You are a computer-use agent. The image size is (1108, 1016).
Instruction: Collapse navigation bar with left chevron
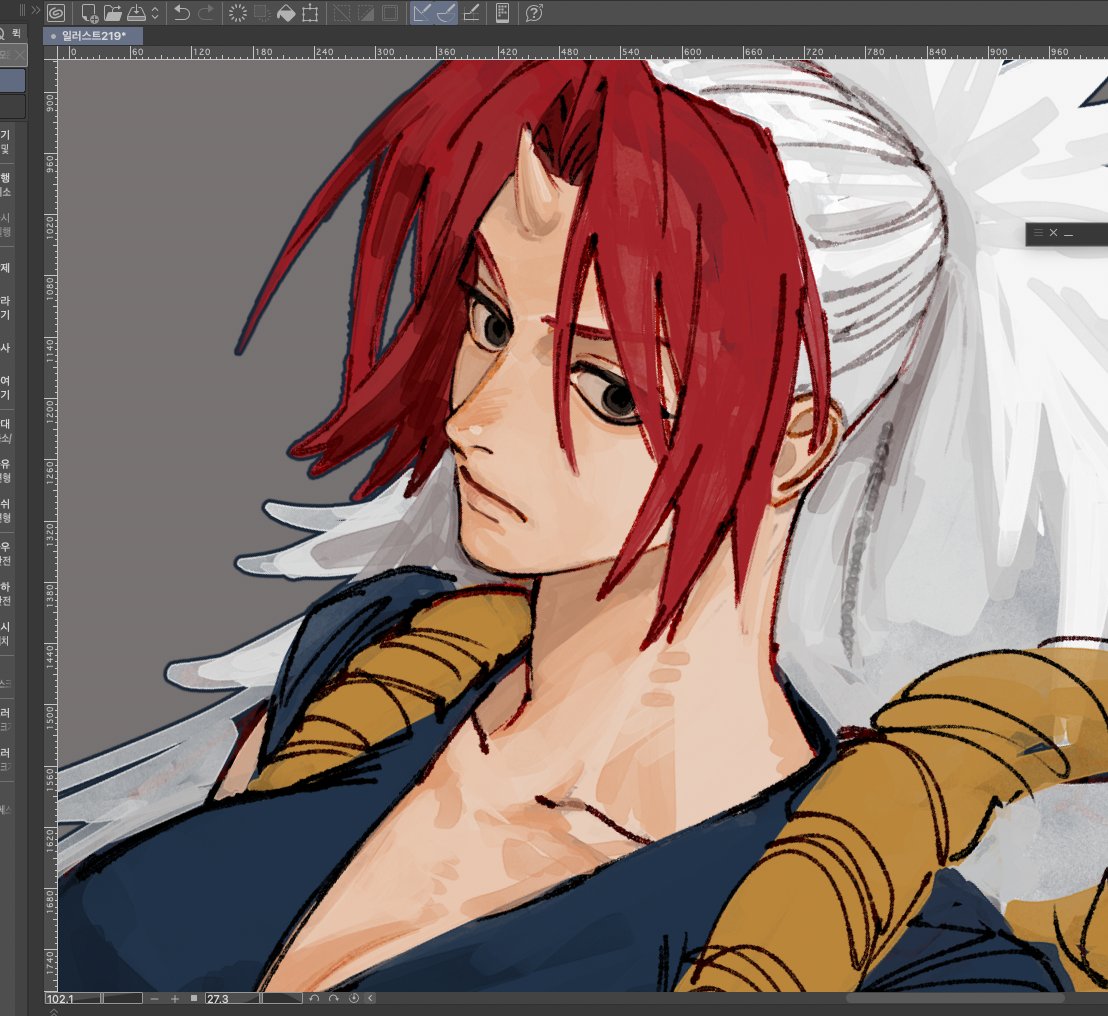click(x=370, y=998)
